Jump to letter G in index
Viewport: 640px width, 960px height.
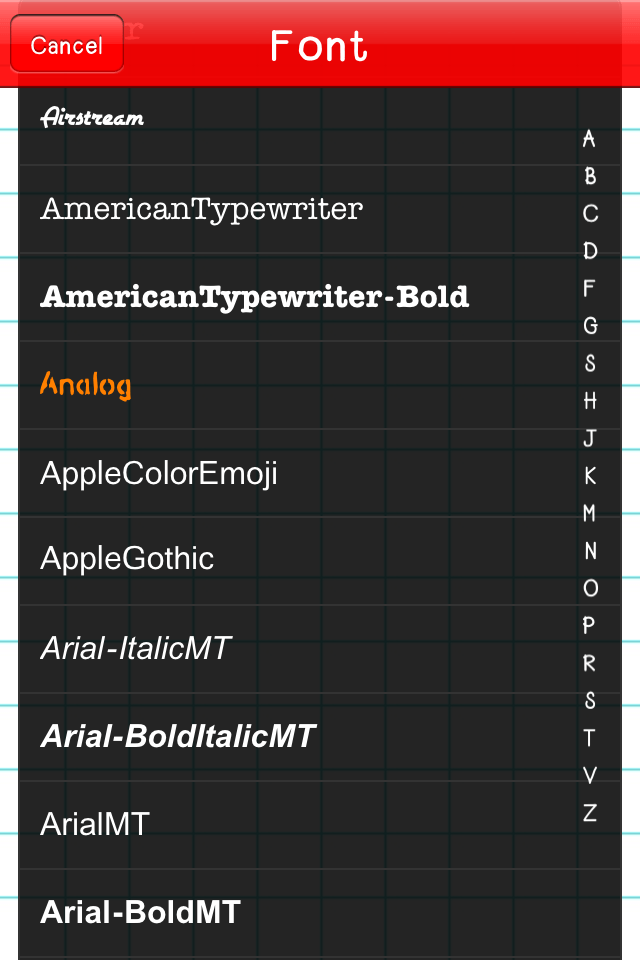(x=590, y=326)
